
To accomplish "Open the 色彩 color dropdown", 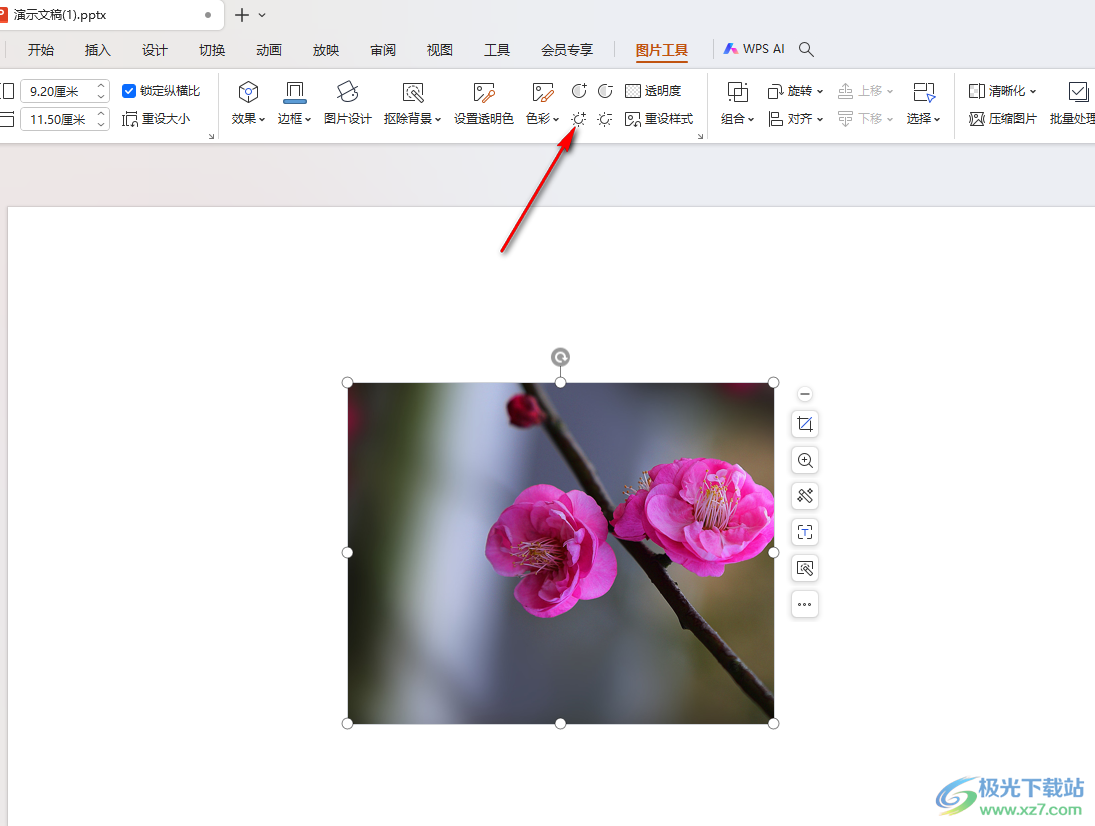I will click(x=543, y=103).
